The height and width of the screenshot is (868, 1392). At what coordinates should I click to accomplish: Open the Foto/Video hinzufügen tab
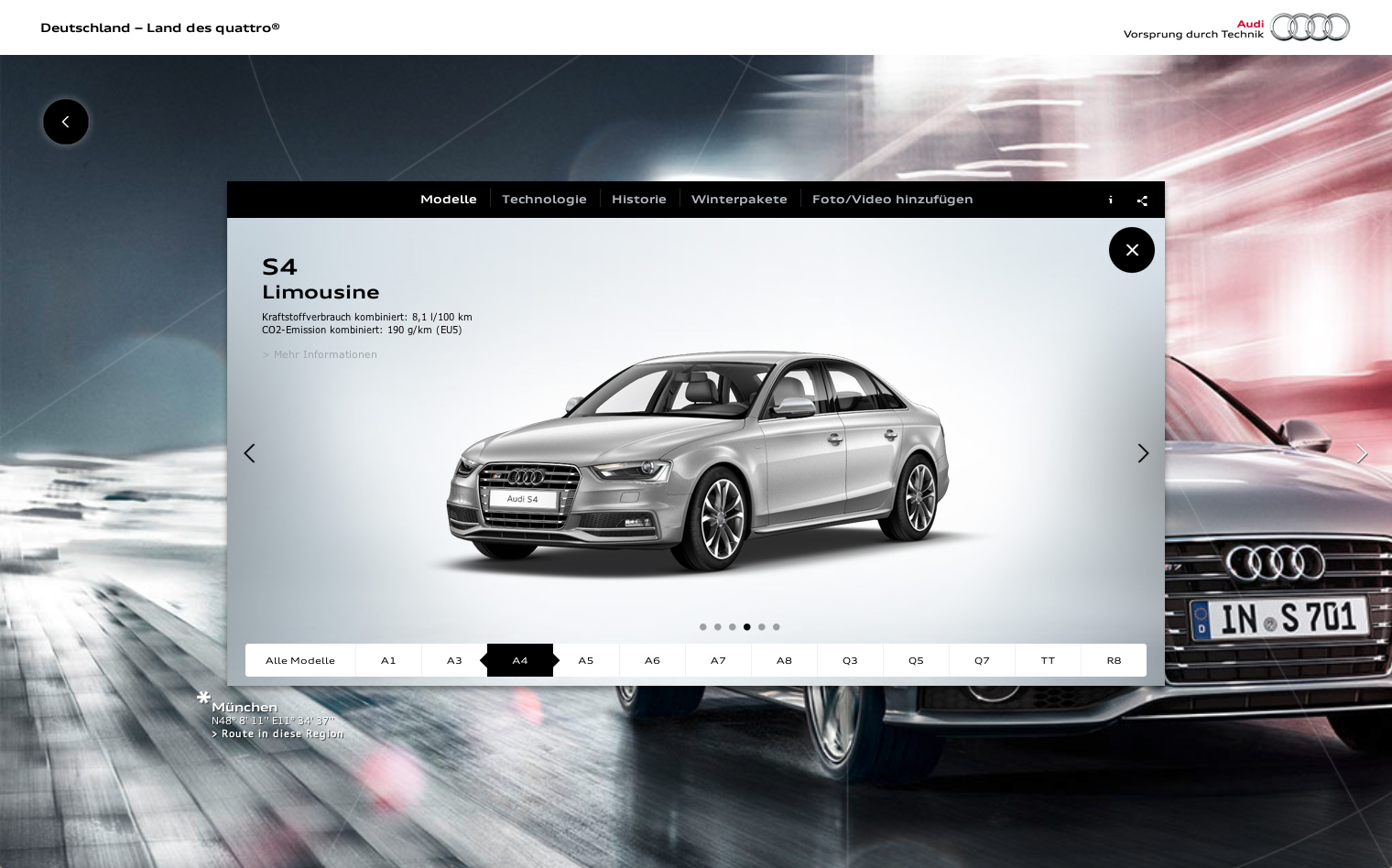tap(893, 200)
